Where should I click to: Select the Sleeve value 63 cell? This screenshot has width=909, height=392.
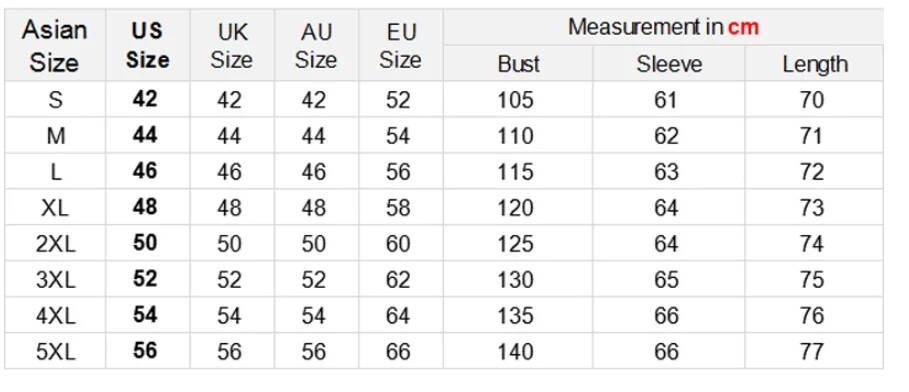668,171
